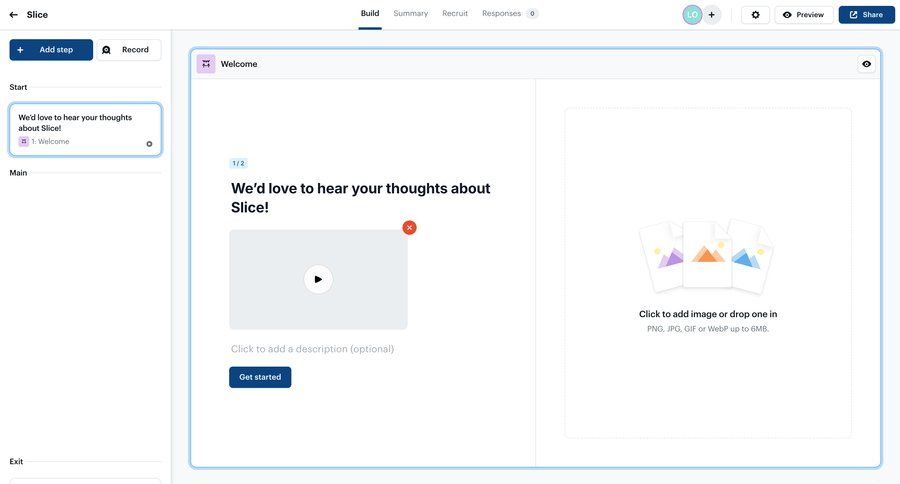Click the Record button
This screenshot has height=484, width=900.
[x=129, y=50]
